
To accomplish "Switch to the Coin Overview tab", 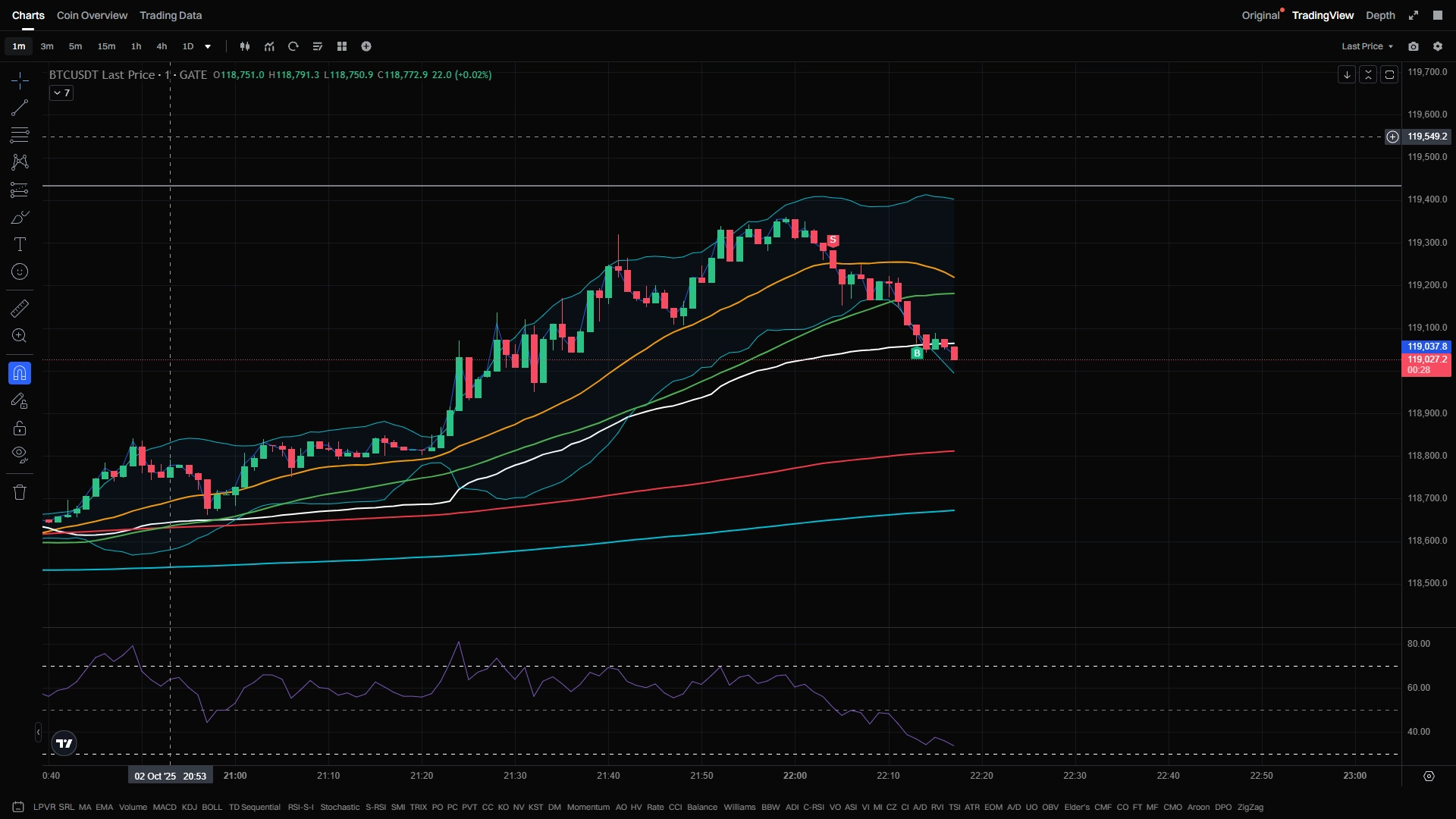I will (92, 15).
